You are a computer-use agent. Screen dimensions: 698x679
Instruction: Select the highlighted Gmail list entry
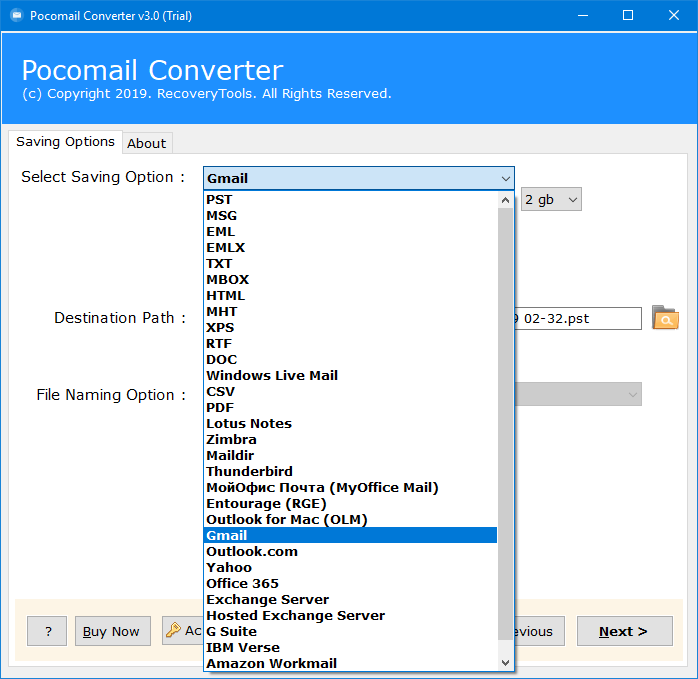350,536
